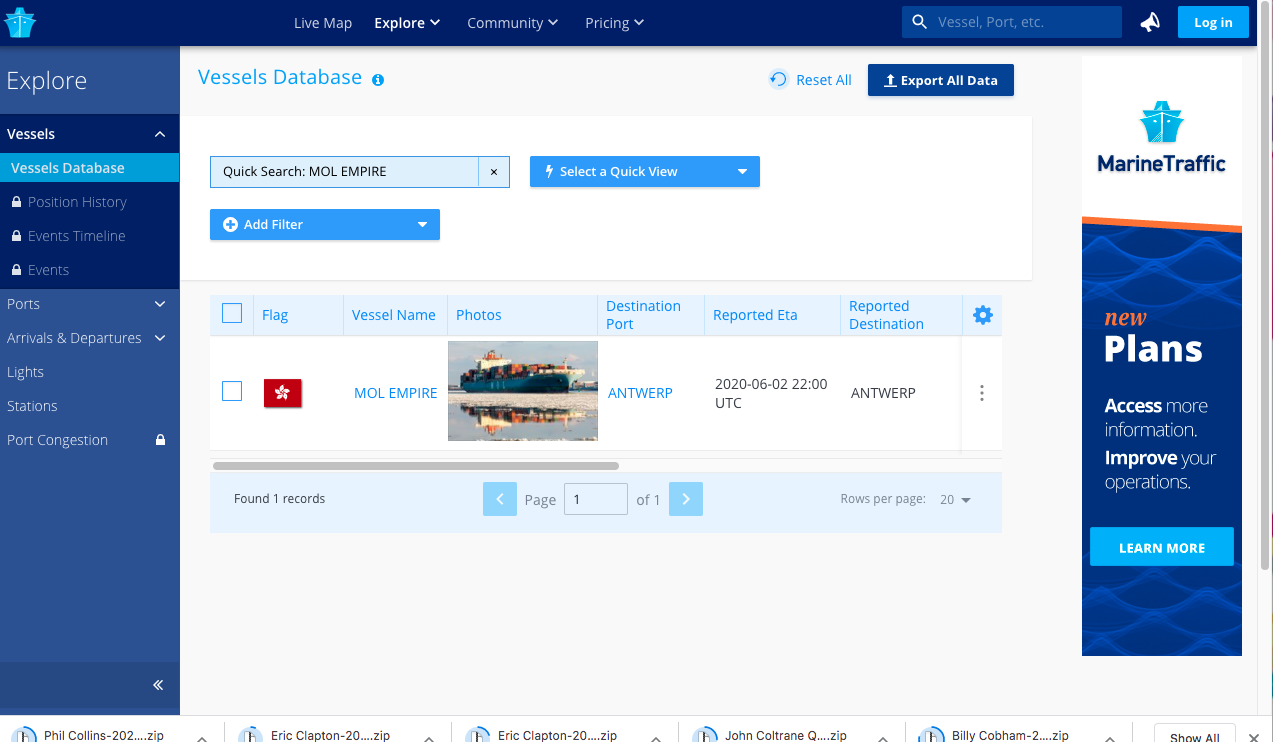Click the Hong Kong flag icon
The height and width of the screenshot is (742, 1273).
[282, 393]
